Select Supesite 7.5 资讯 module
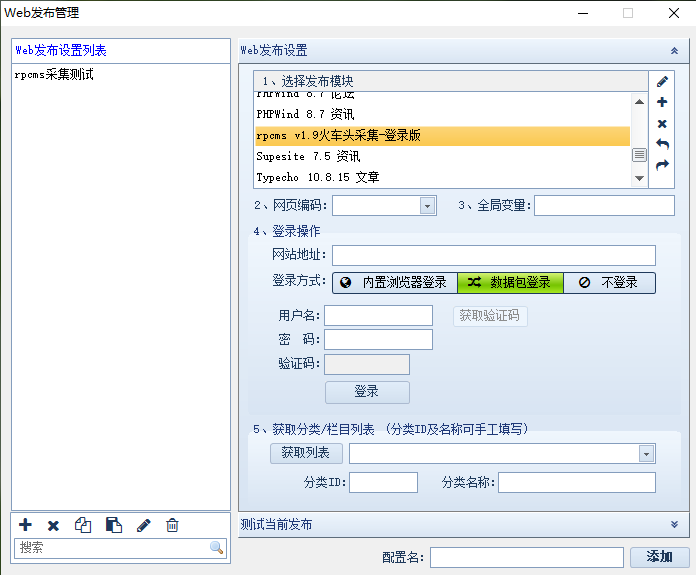Image resolution: width=696 pixels, height=575 pixels. (443, 156)
